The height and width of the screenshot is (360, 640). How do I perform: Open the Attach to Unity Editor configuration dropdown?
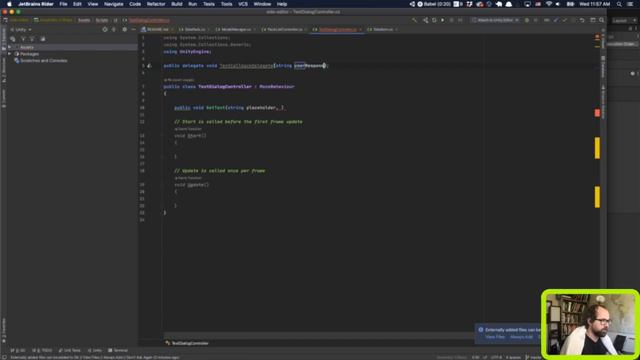click(x=495, y=20)
